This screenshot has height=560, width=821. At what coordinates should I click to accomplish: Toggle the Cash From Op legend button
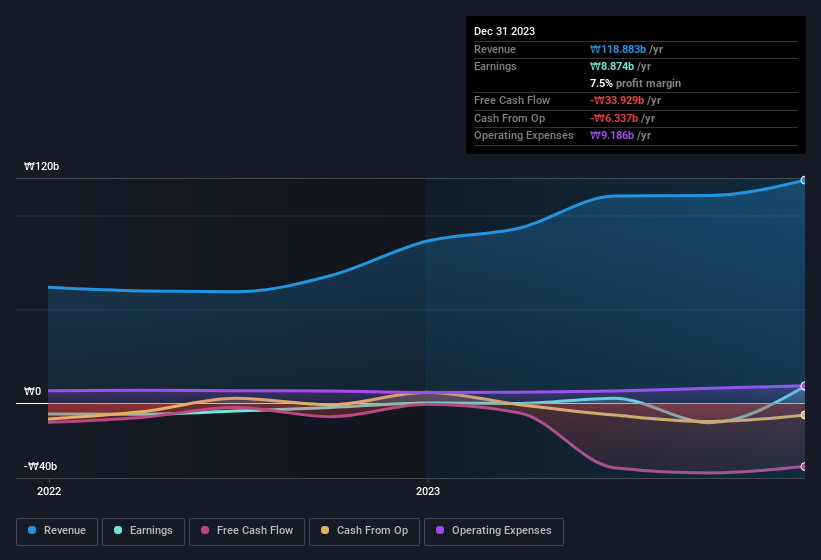pyautogui.click(x=364, y=531)
